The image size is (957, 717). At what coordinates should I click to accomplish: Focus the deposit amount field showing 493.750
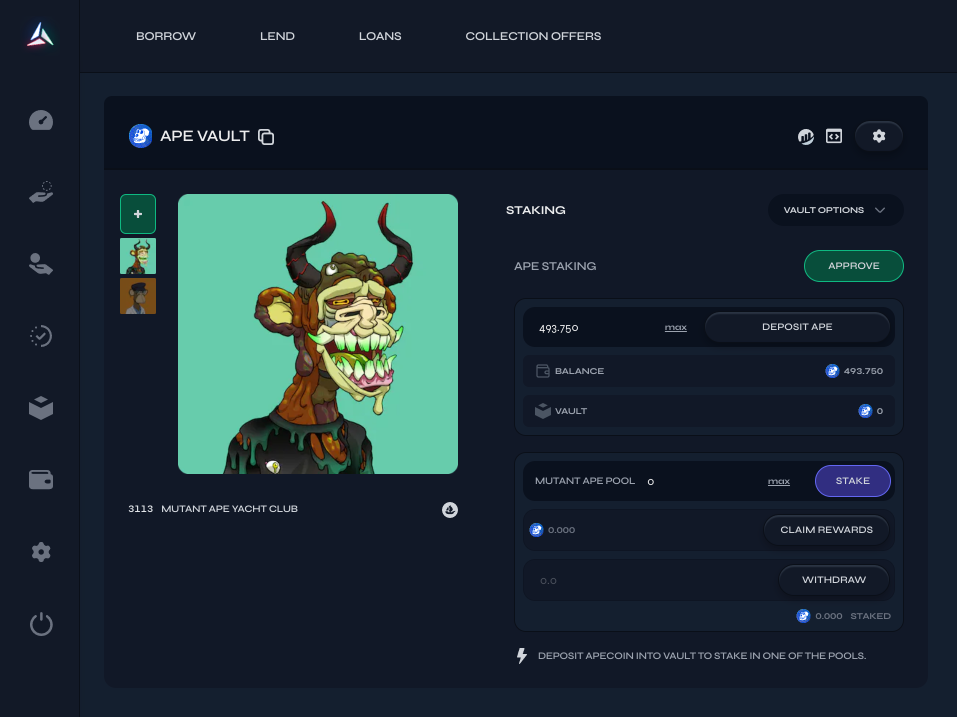[595, 328]
